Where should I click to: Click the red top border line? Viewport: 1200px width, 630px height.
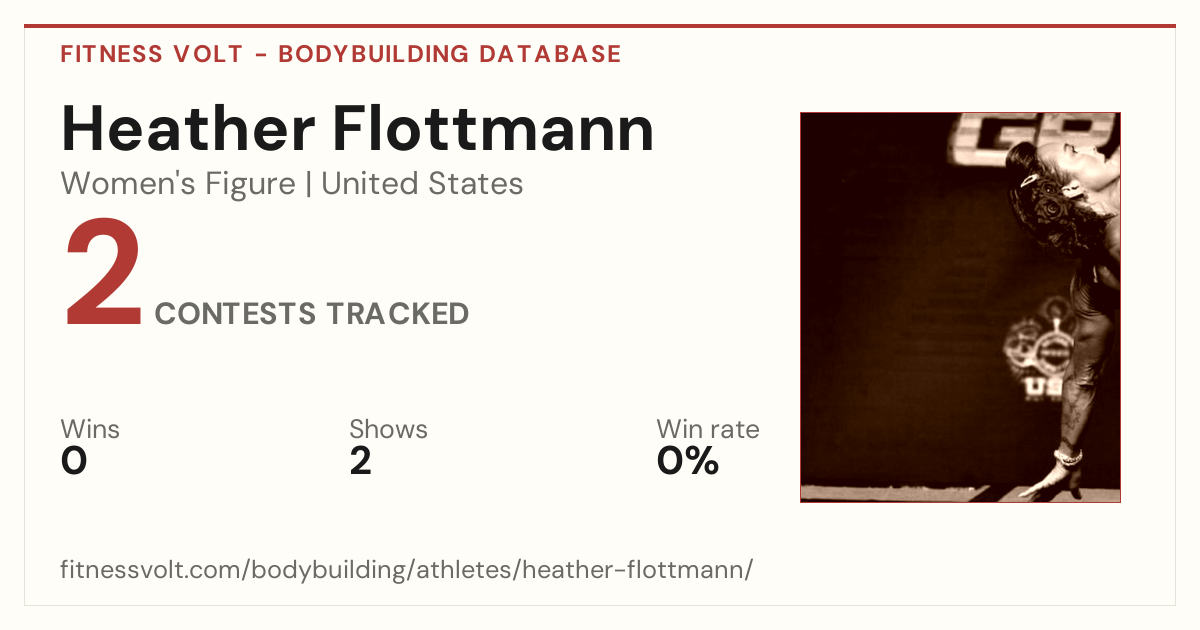click(600, 26)
